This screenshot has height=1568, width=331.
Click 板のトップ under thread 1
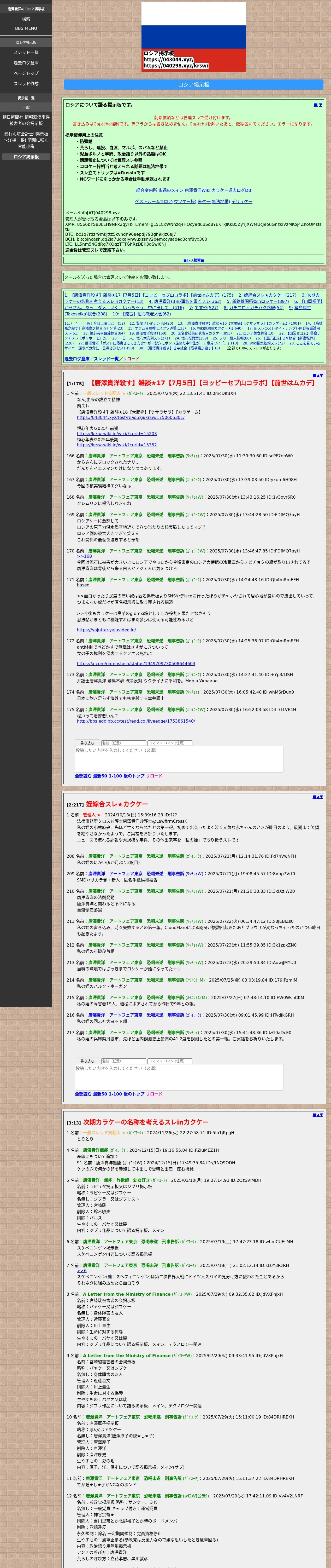(x=134, y=776)
